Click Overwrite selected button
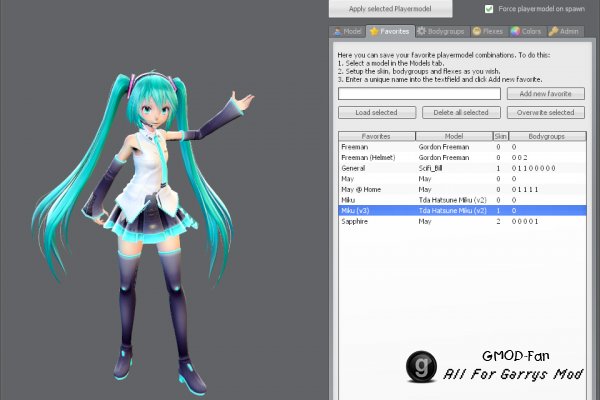 pos(546,113)
